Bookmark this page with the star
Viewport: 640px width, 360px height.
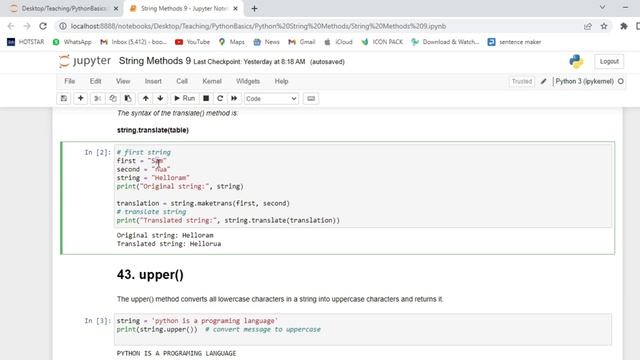tap(604, 26)
